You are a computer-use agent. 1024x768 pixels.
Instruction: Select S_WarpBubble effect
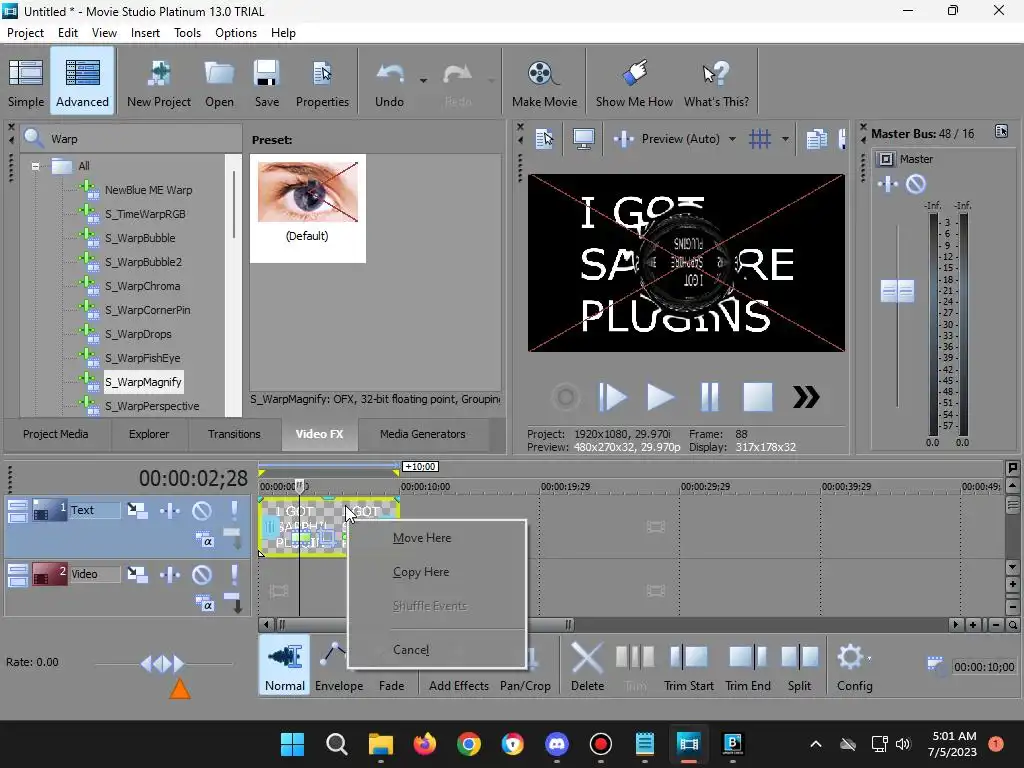tap(140, 238)
